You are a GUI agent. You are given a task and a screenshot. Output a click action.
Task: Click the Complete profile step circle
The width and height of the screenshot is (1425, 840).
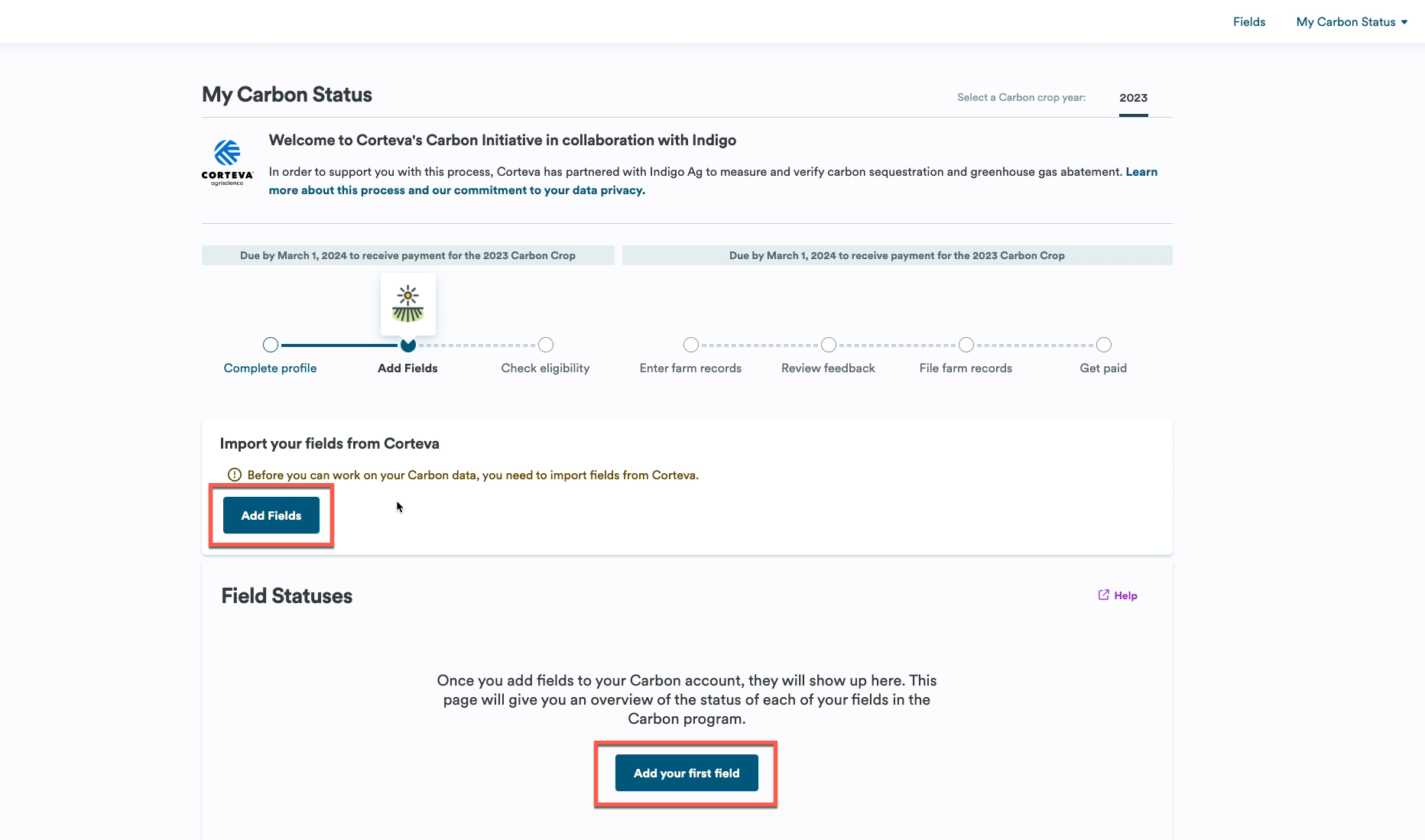[x=270, y=345]
